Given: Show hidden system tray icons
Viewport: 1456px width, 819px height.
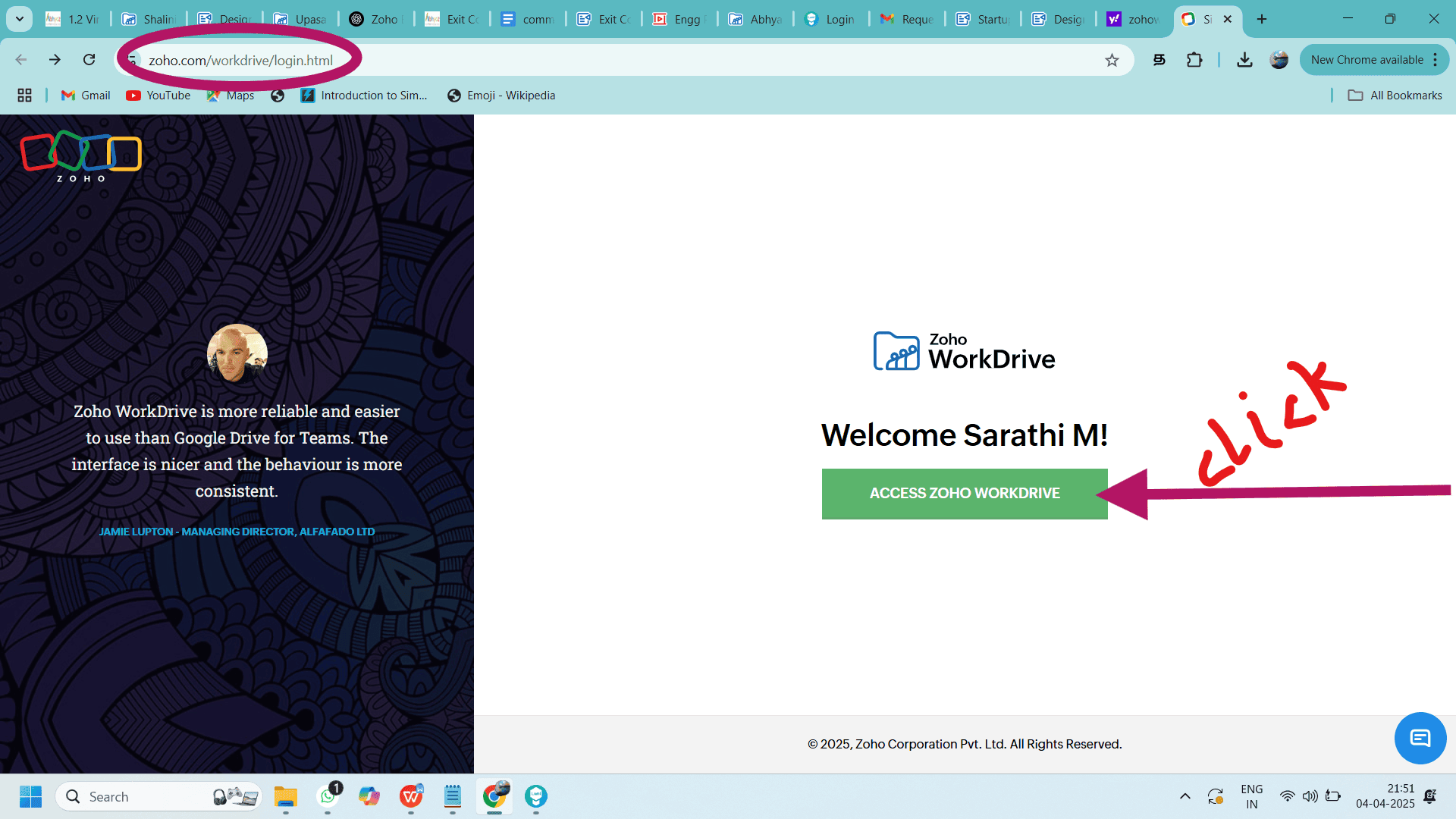Looking at the screenshot, I should coord(1185,796).
